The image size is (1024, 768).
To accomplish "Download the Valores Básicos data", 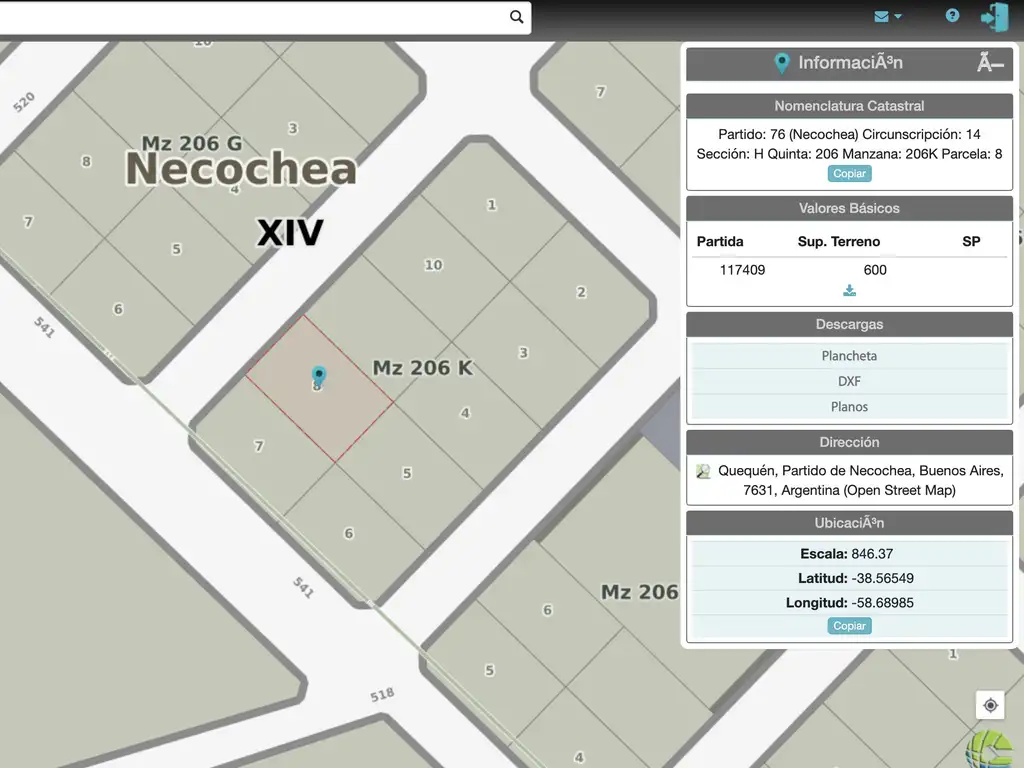I will (849, 291).
